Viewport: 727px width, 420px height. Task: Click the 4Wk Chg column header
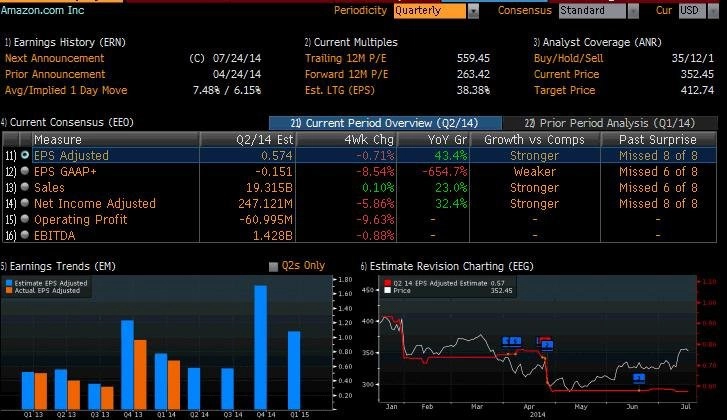click(346, 140)
